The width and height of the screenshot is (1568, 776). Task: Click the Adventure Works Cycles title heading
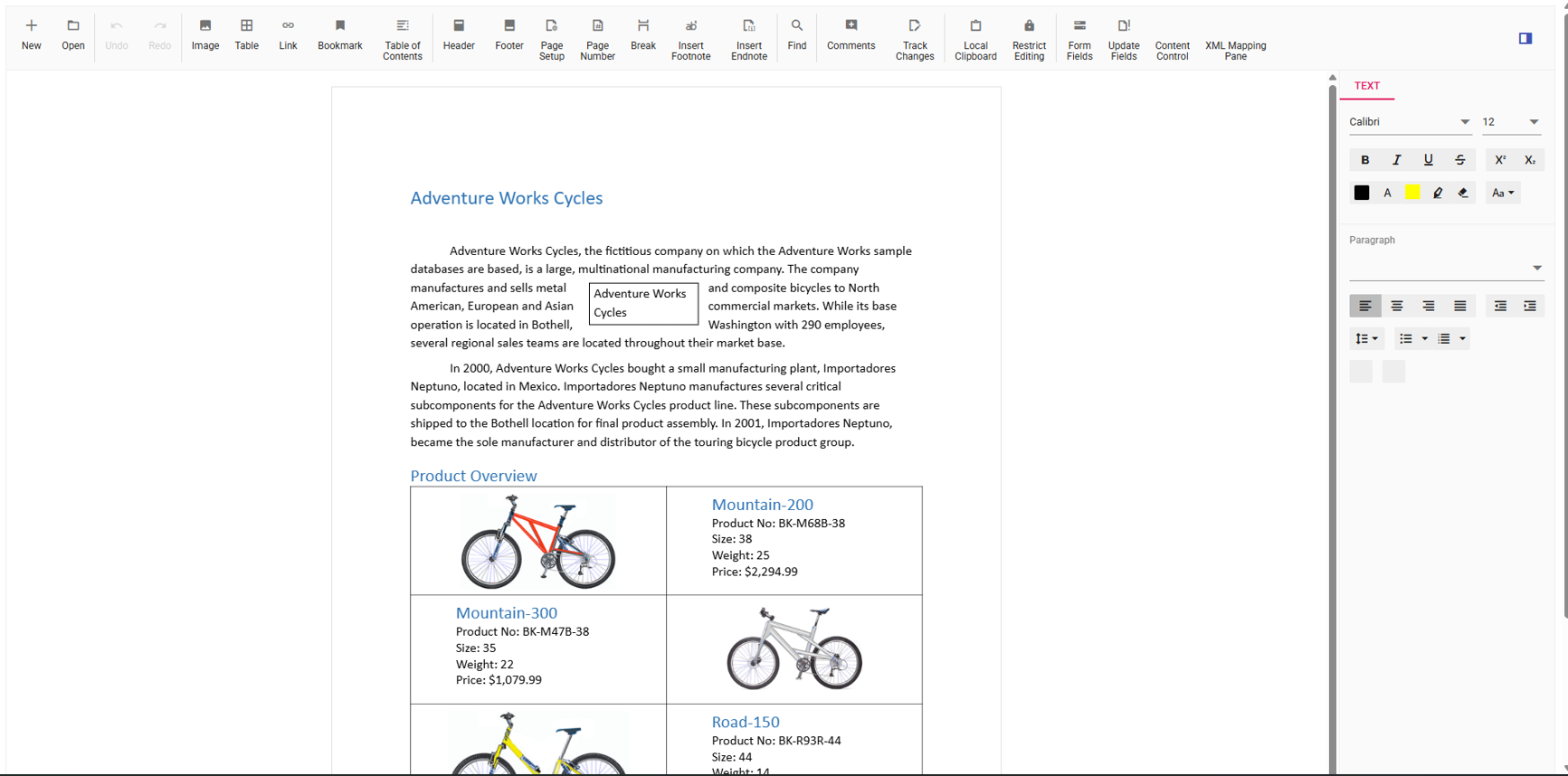pyautogui.click(x=507, y=198)
